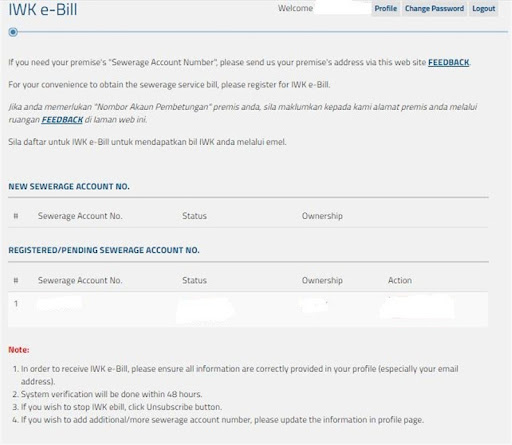Click the 'For your convenience' sentence
Viewport: 512px width, 445px height.
click(169, 85)
